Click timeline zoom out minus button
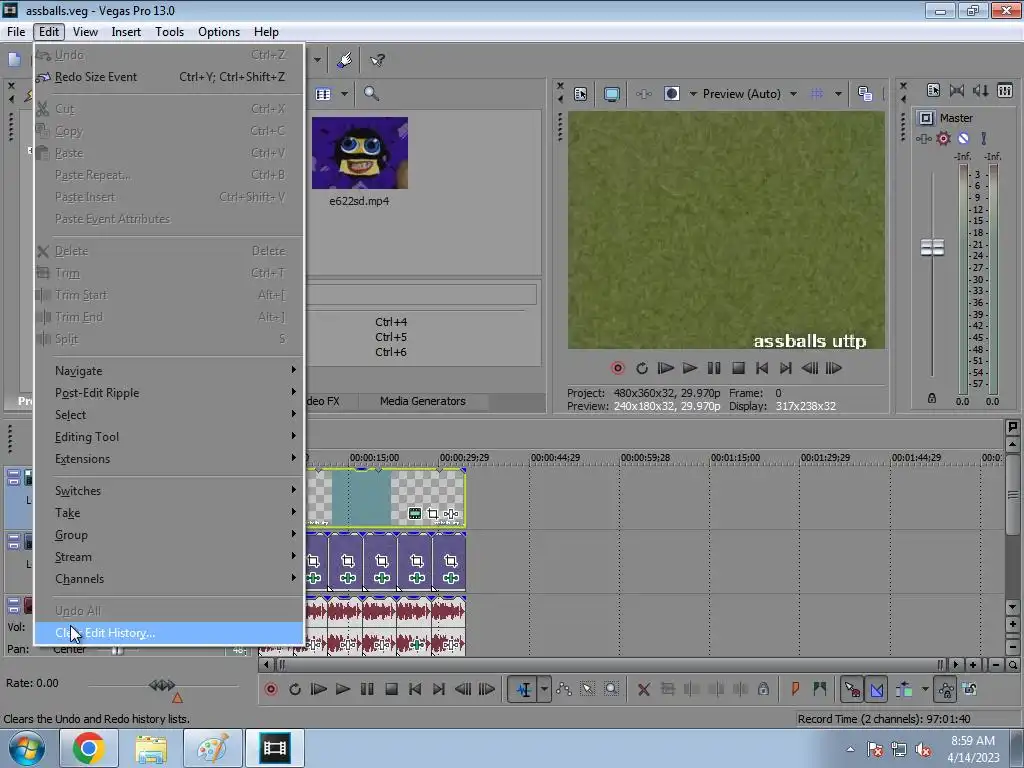 (x=995, y=665)
